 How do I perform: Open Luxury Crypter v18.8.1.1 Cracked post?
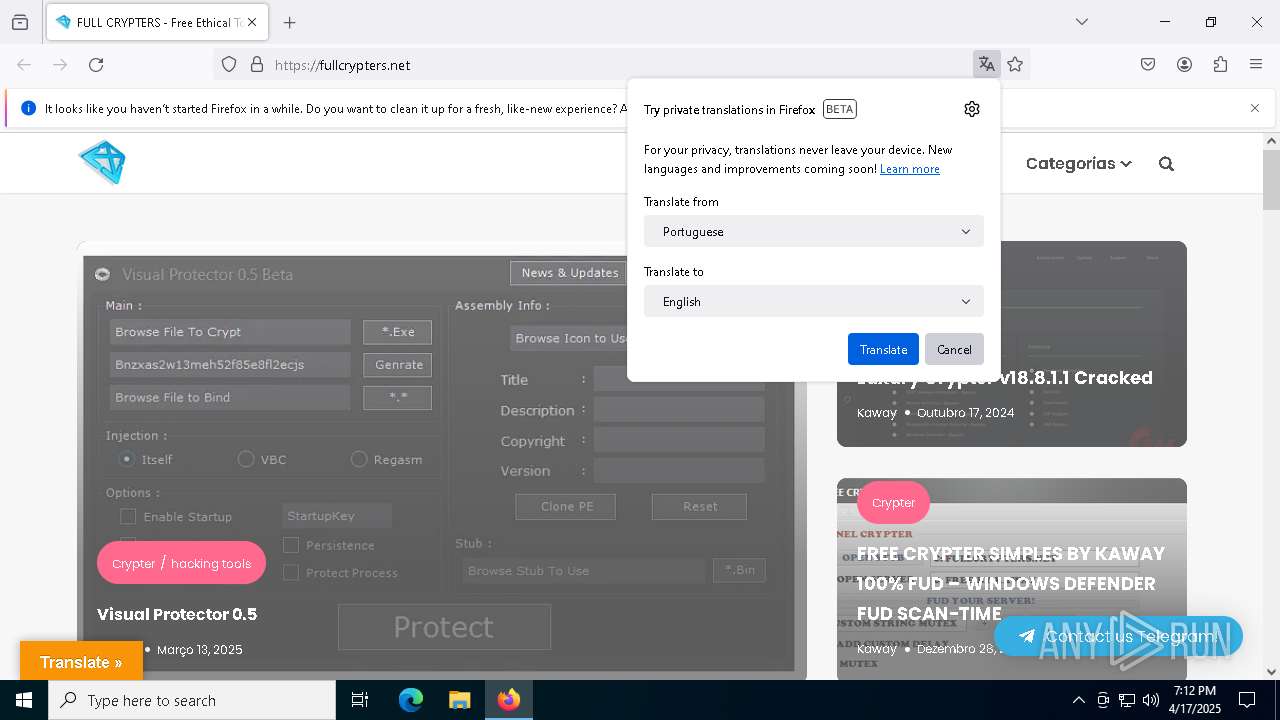pos(1005,378)
